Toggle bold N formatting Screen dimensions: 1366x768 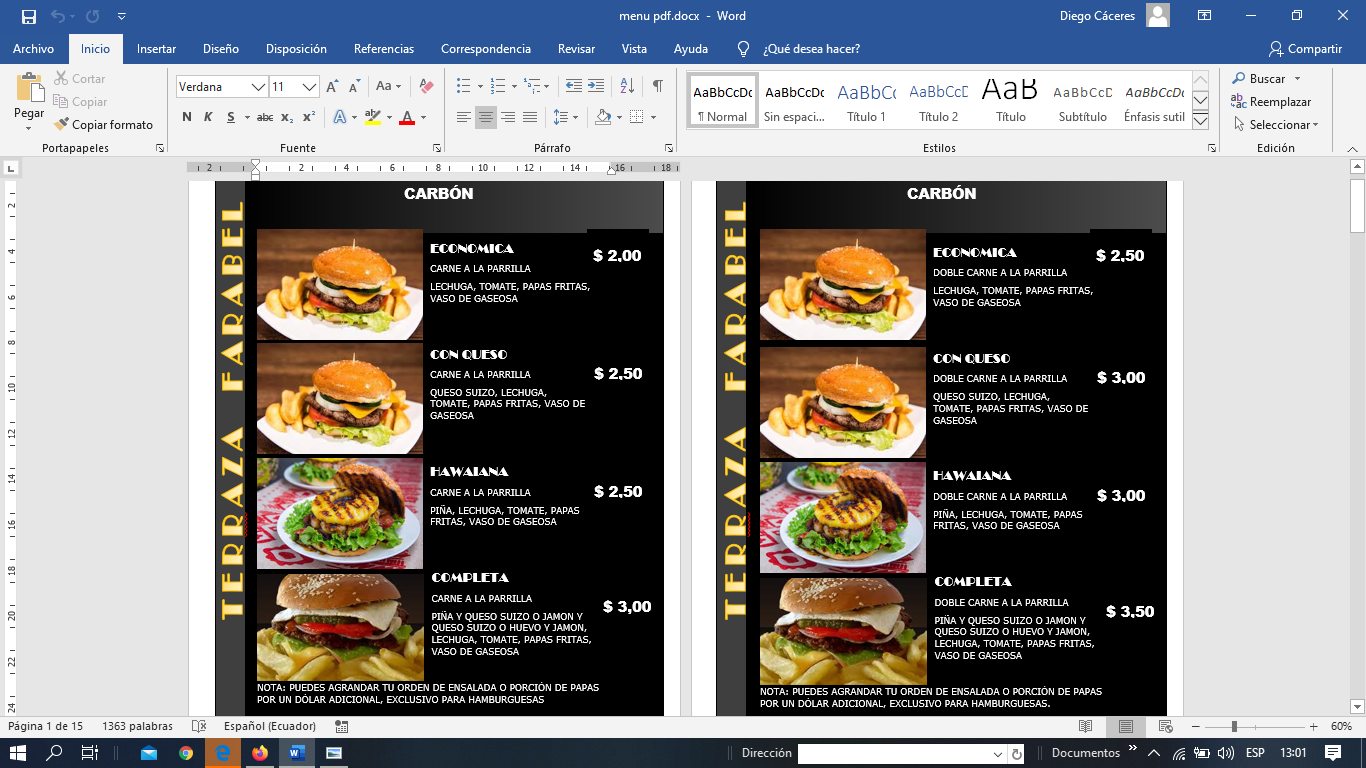(187, 117)
